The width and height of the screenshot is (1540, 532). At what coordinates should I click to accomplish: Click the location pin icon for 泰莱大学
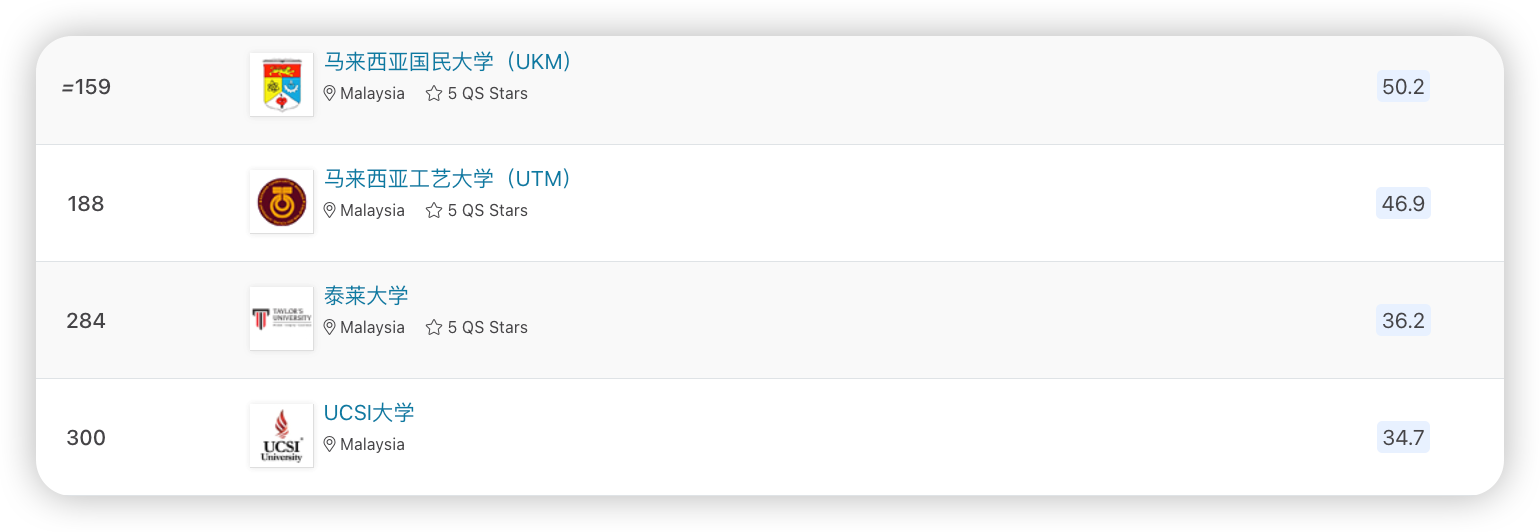coord(330,327)
